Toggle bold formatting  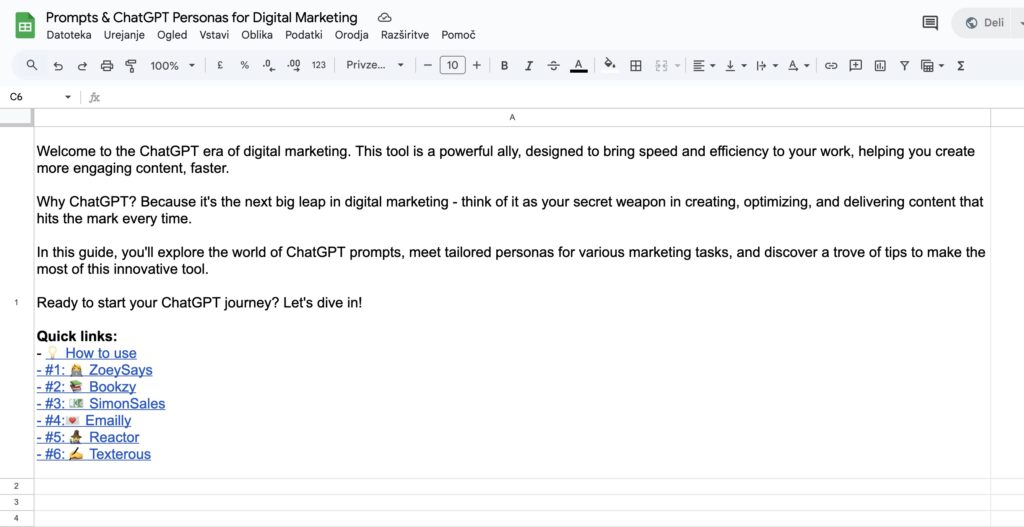[504, 65]
